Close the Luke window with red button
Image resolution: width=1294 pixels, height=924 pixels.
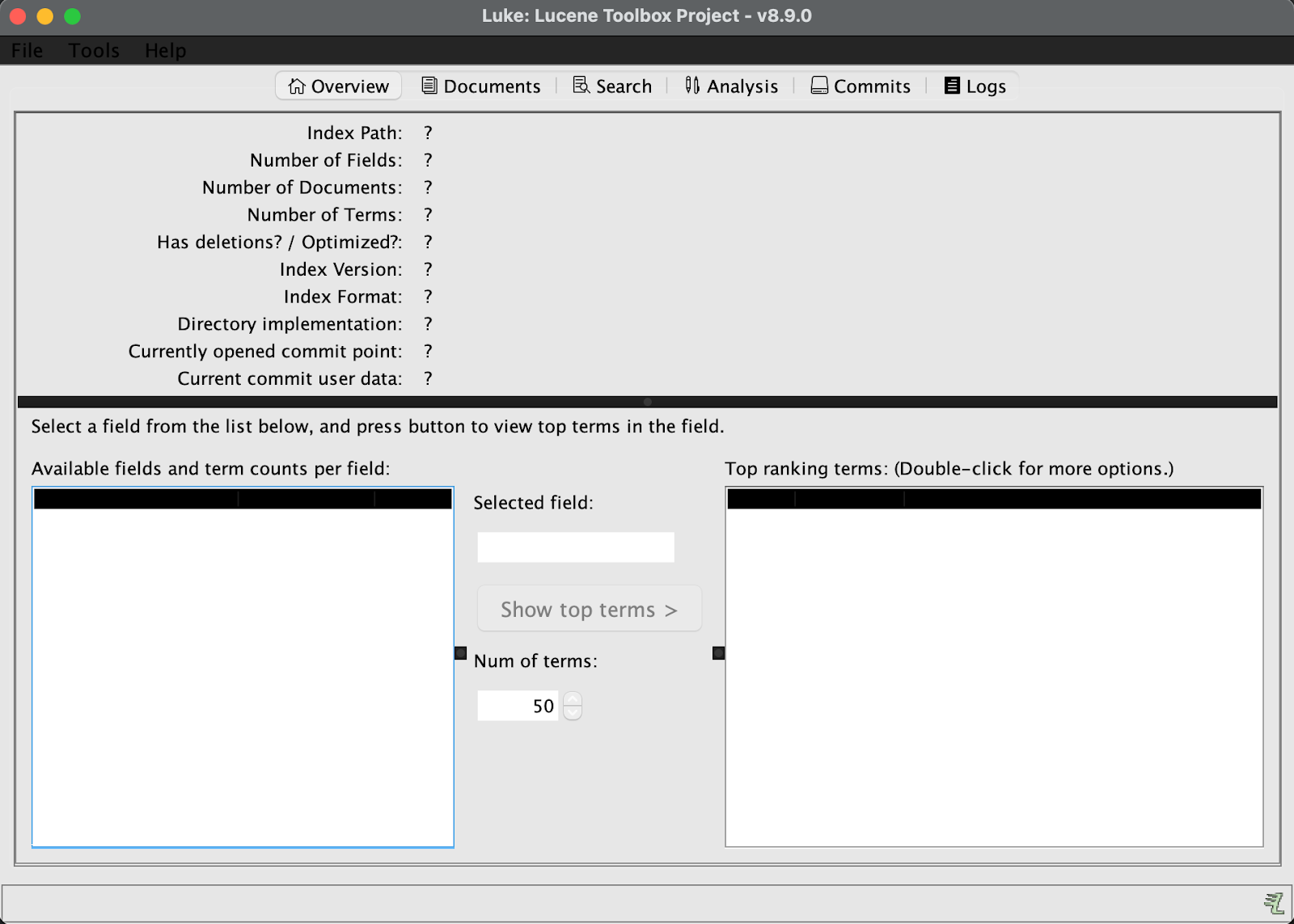click(17, 16)
